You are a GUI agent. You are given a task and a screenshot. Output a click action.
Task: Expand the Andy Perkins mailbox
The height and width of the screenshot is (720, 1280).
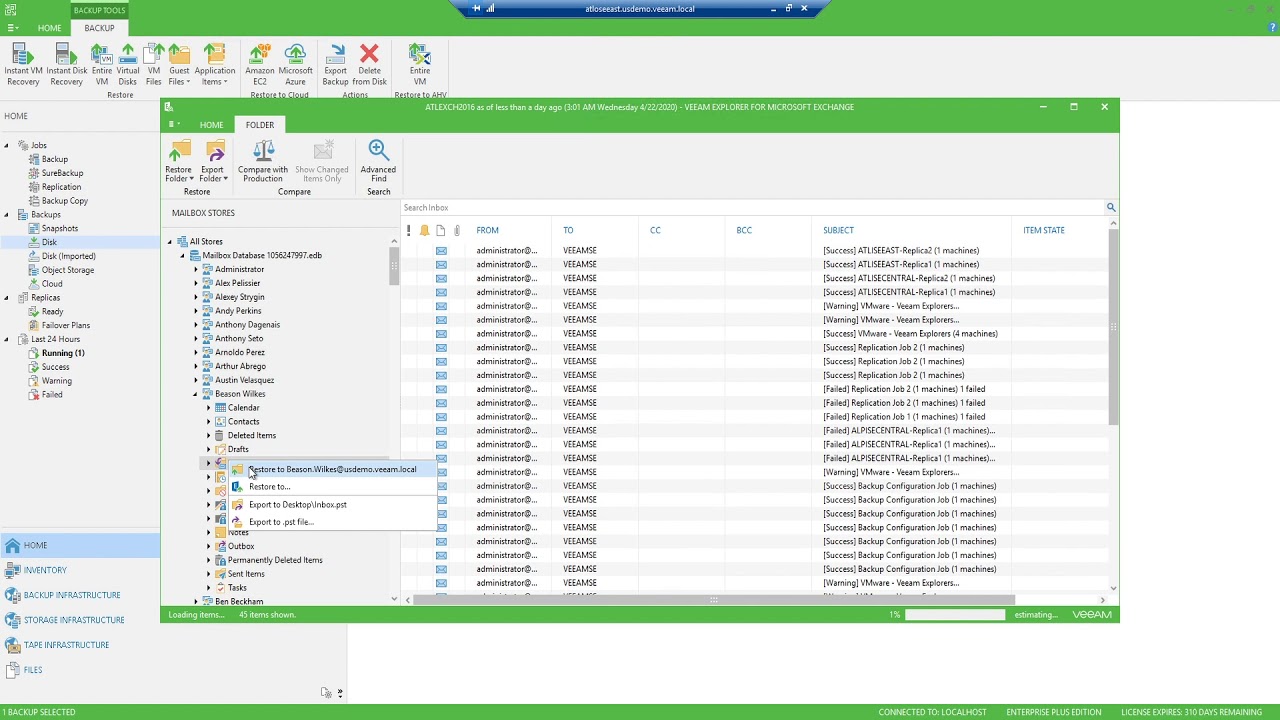(x=196, y=311)
